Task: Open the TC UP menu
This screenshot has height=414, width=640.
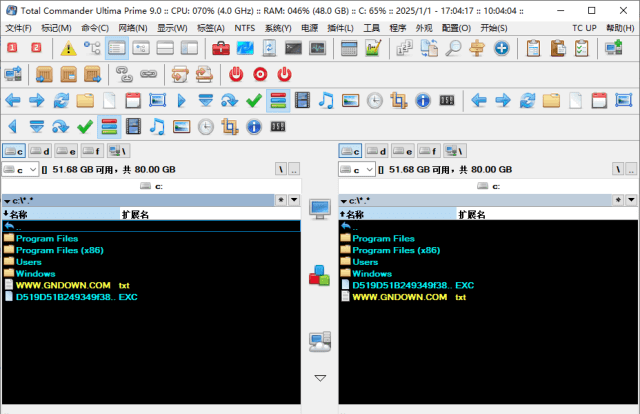Action: (584, 28)
